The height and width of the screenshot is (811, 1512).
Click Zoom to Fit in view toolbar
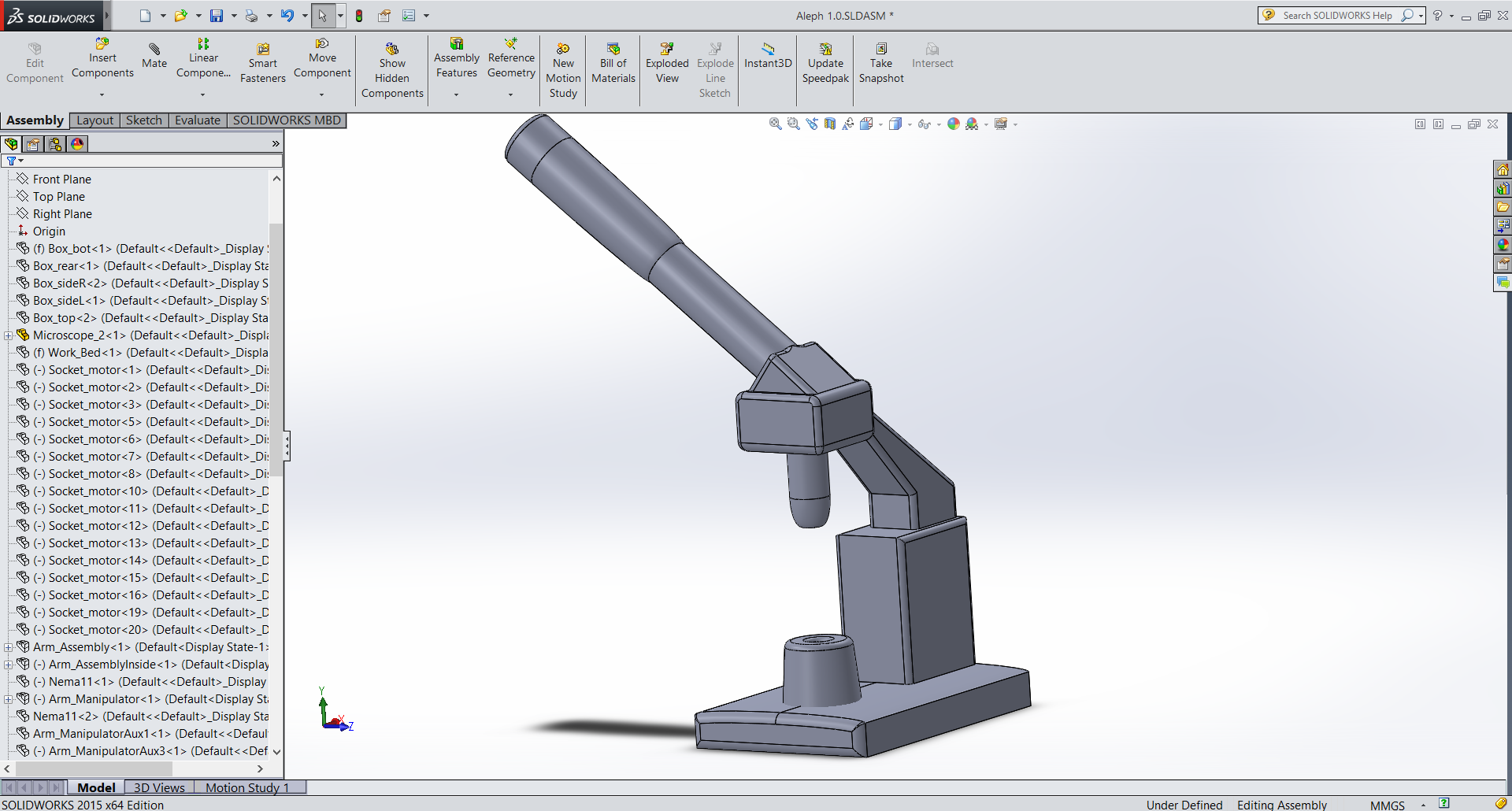775,124
